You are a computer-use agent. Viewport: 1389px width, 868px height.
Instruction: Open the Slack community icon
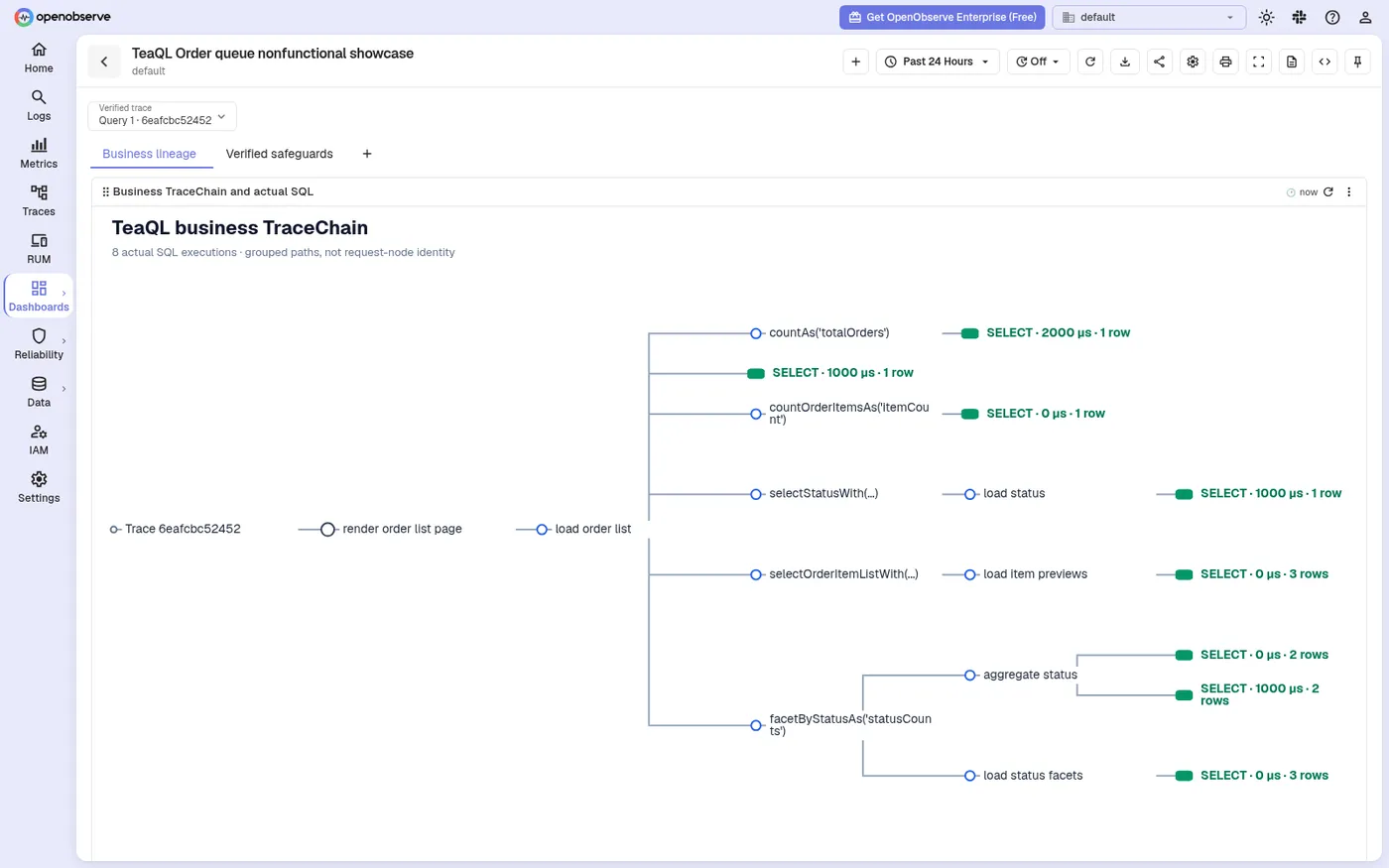click(x=1300, y=17)
